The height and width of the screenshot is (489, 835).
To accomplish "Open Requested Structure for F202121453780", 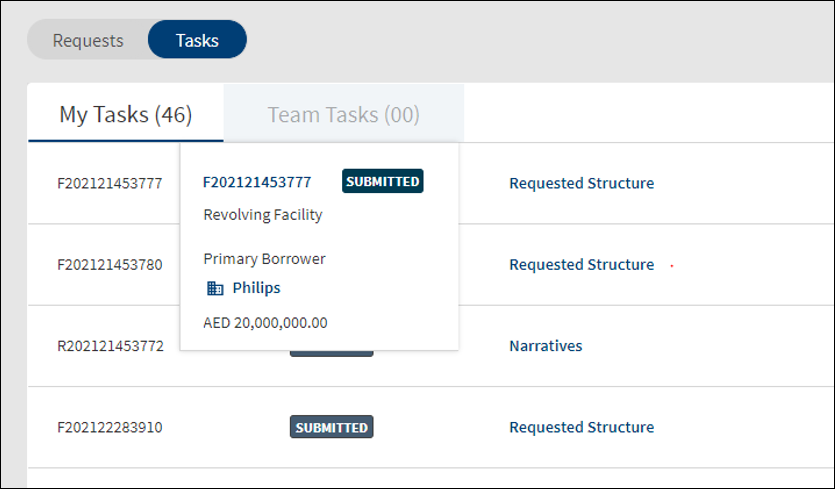I will (582, 265).
